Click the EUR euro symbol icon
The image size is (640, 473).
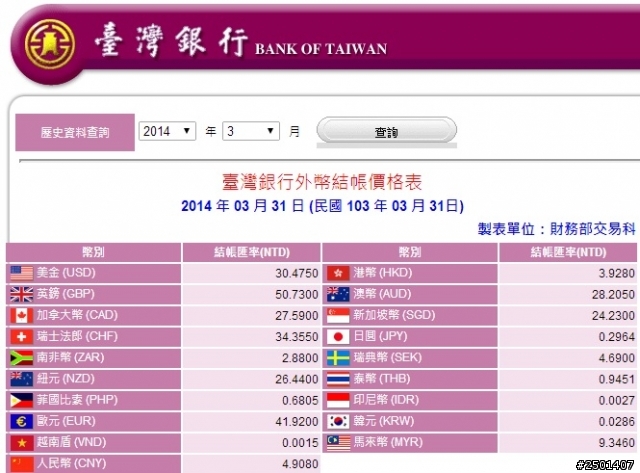coord(22,422)
